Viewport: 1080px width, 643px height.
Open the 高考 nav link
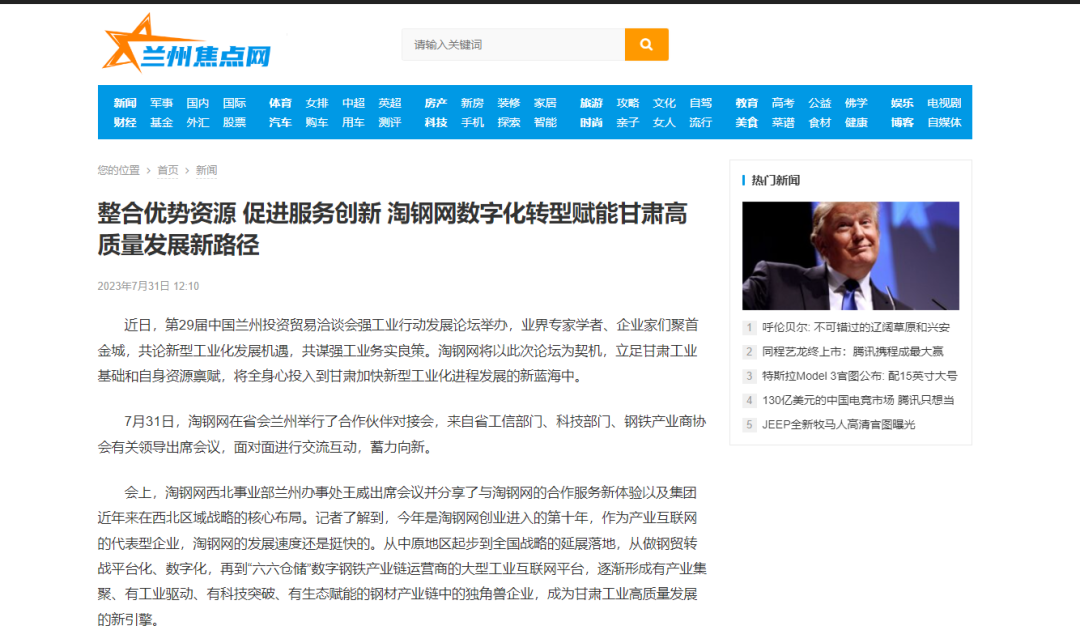tap(783, 103)
